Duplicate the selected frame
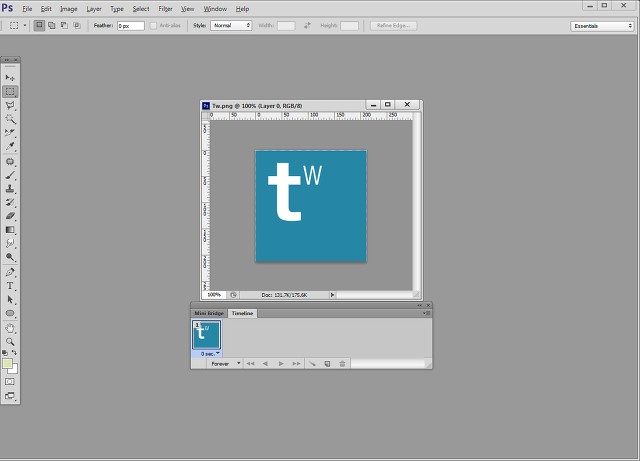 pyautogui.click(x=327, y=363)
